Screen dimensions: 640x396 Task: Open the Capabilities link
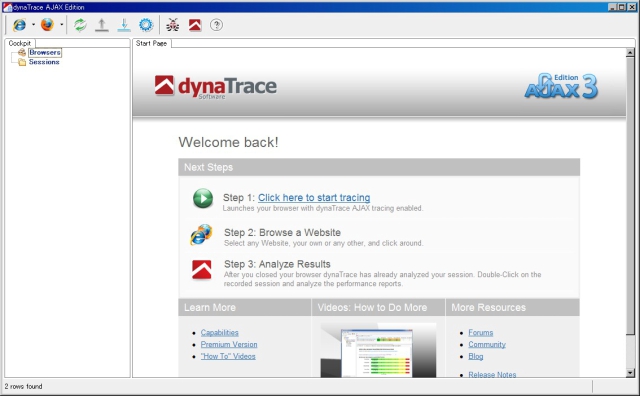tap(220, 333)
